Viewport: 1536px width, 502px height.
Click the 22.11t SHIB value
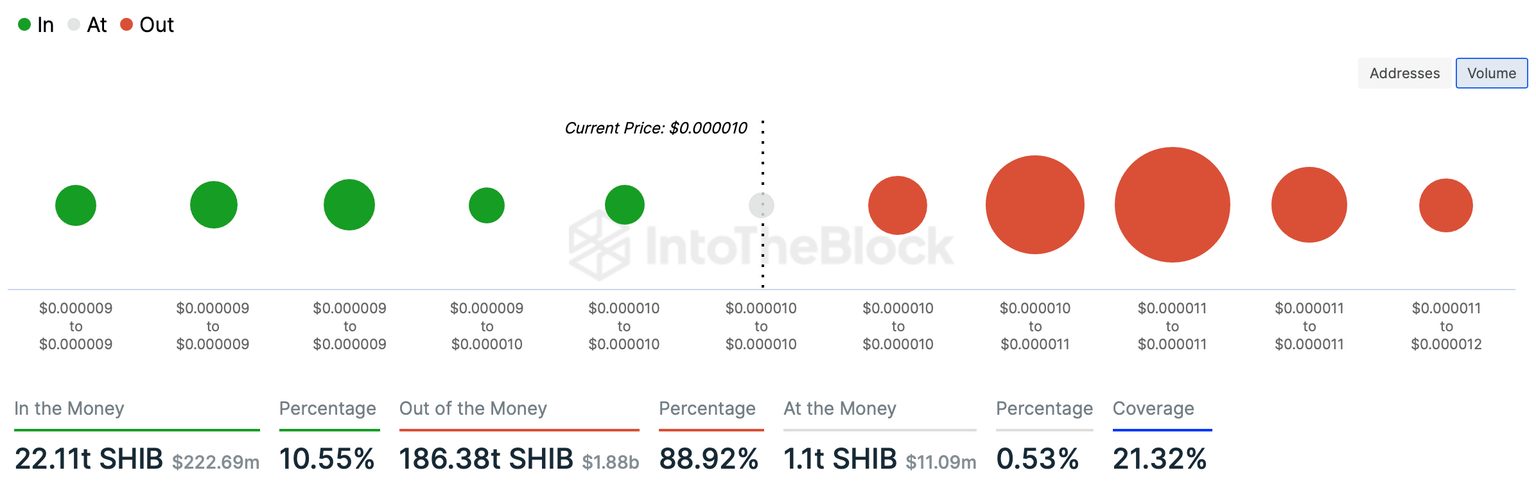coord(89,459)
